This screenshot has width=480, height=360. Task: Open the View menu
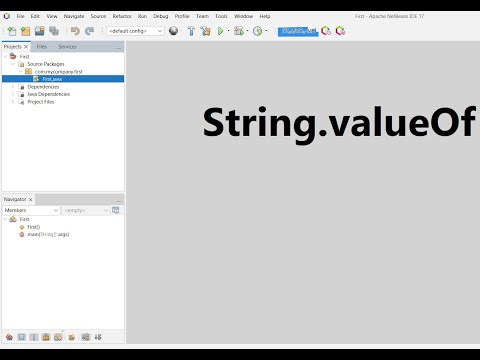pyautogui.click(x=52, y=16)
